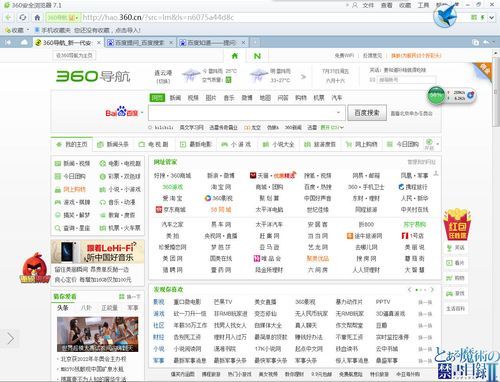
Task: Click the 360导航 logo
Action: coord(93,76)
